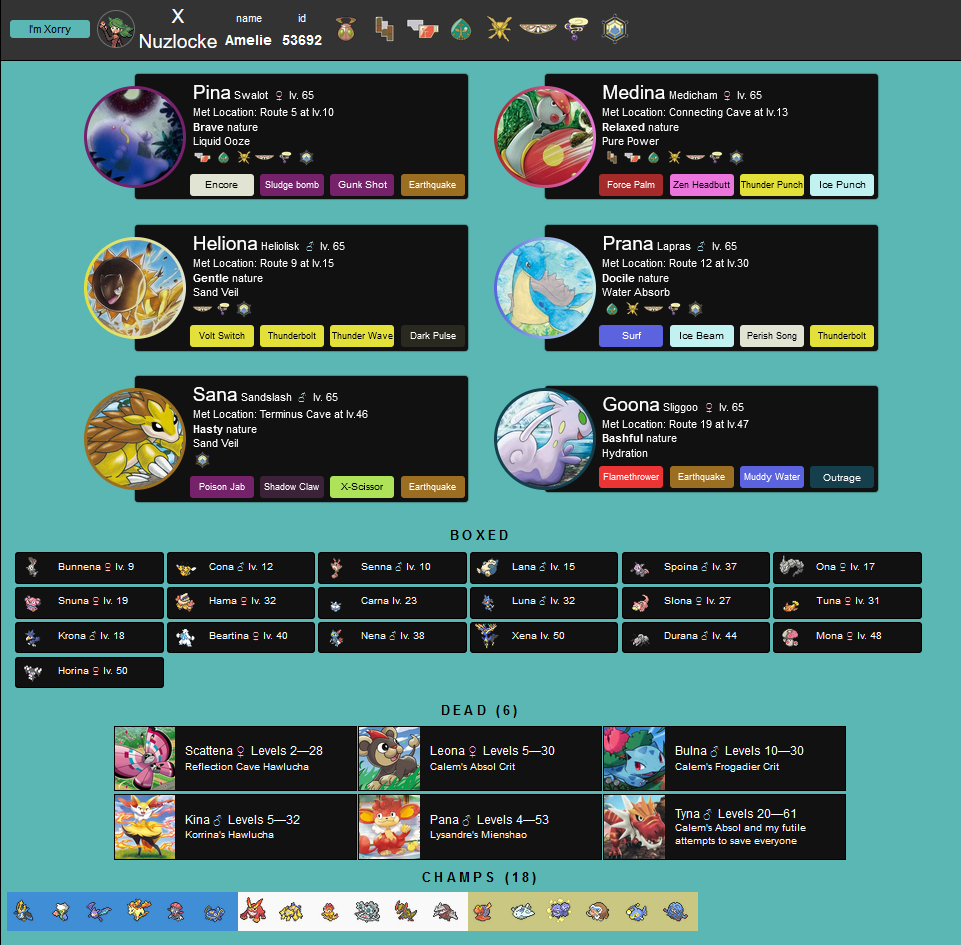Select Medina's Thunder Punch move
961x945 pixels.
coord(772,184)
